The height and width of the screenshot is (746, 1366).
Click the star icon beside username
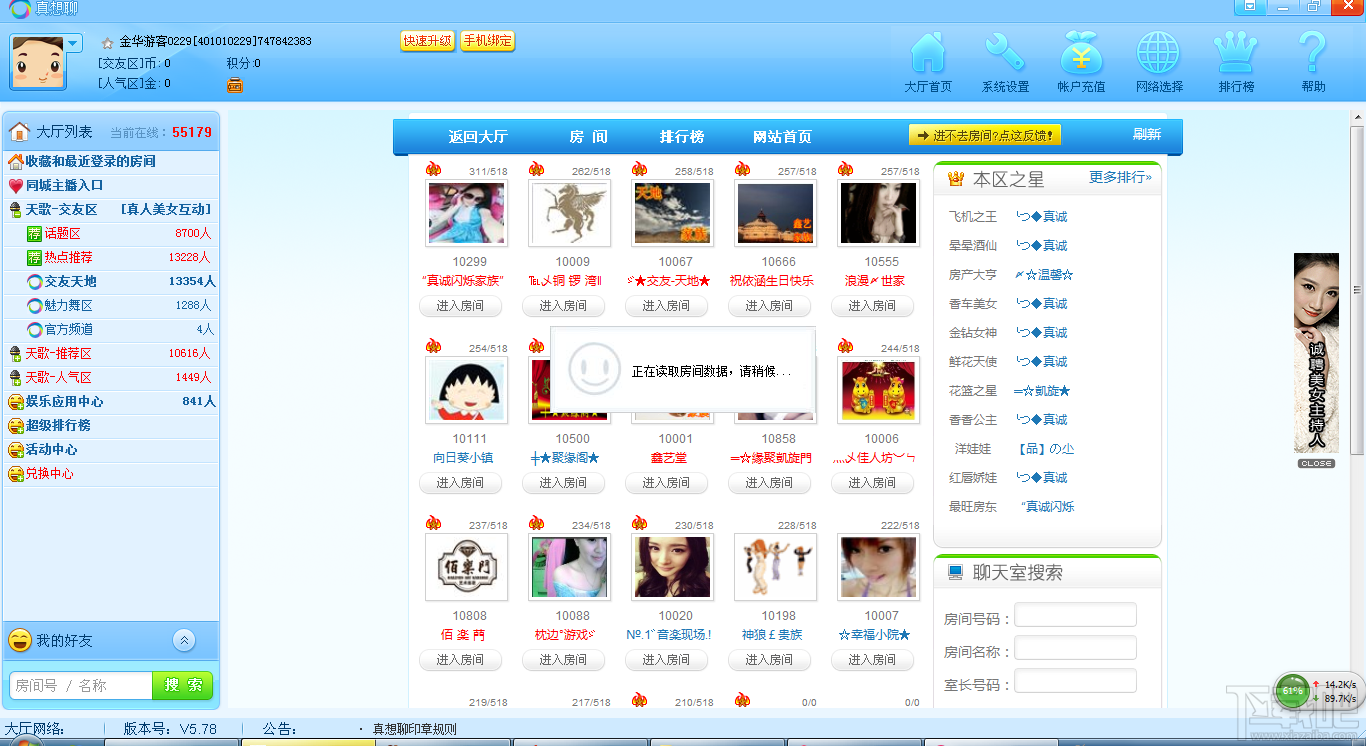[x=107, y=43]
